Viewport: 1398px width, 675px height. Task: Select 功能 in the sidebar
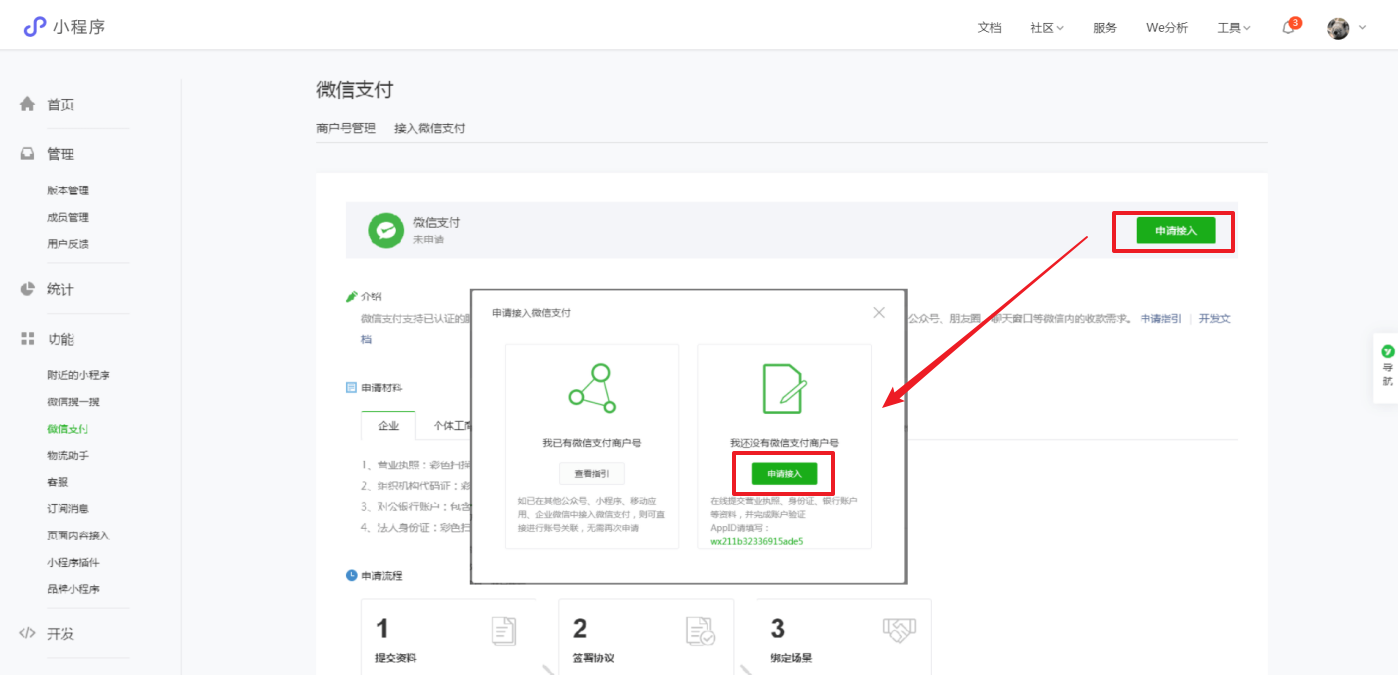point(60,339)
